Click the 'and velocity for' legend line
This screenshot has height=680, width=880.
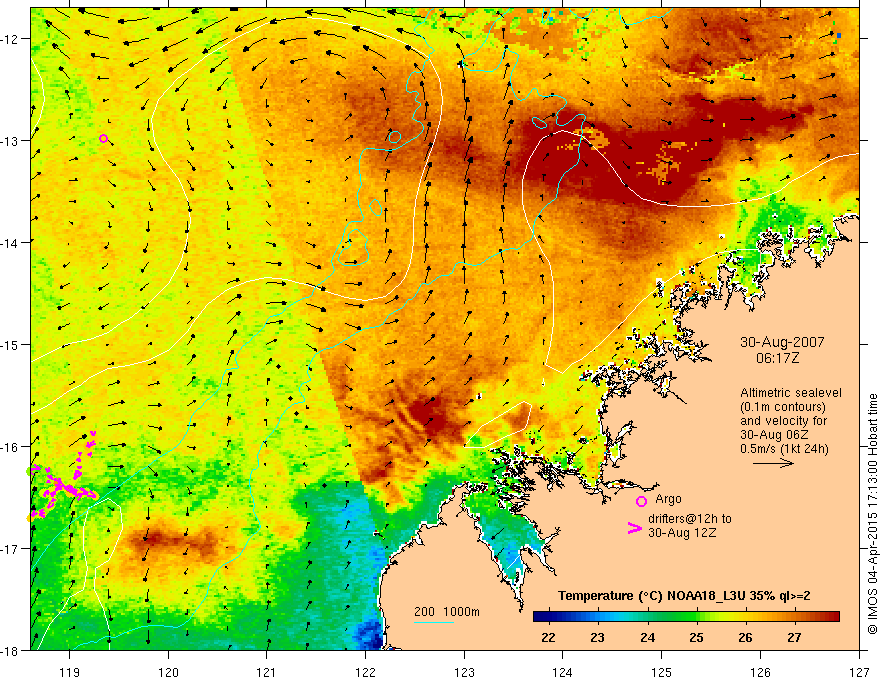click(783, 421)
